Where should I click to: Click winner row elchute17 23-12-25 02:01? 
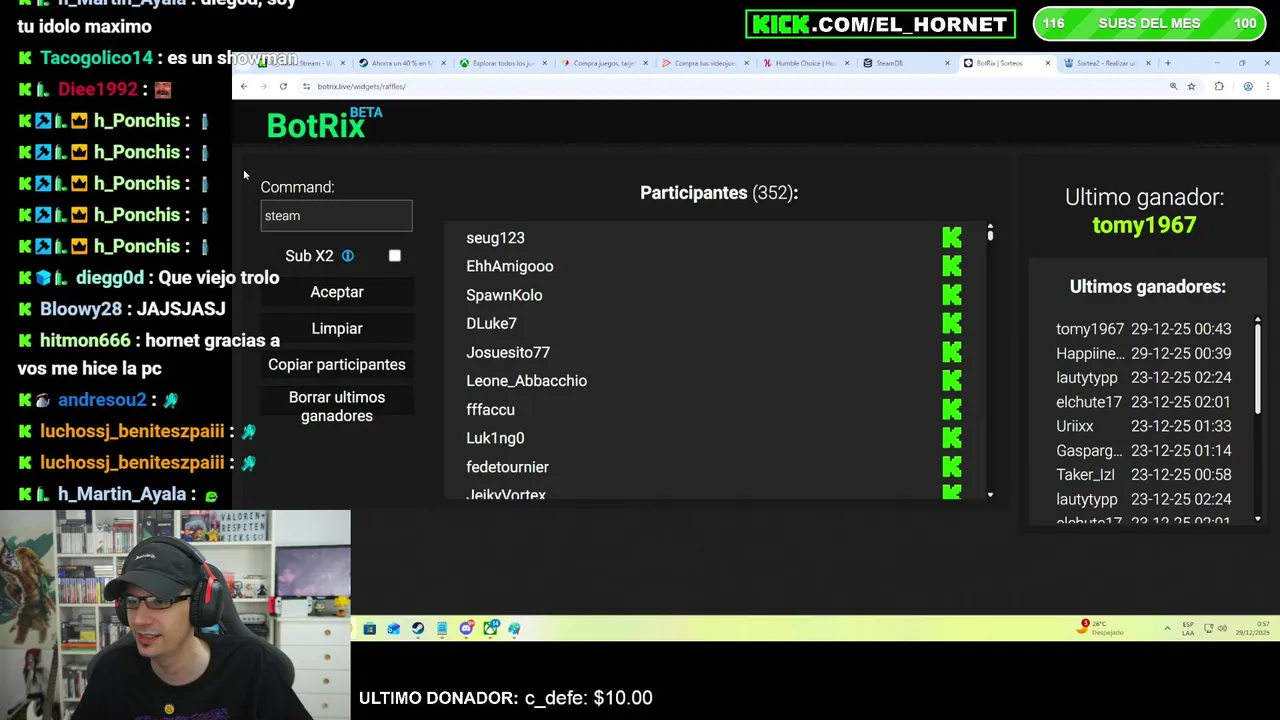pos(1144,402)
